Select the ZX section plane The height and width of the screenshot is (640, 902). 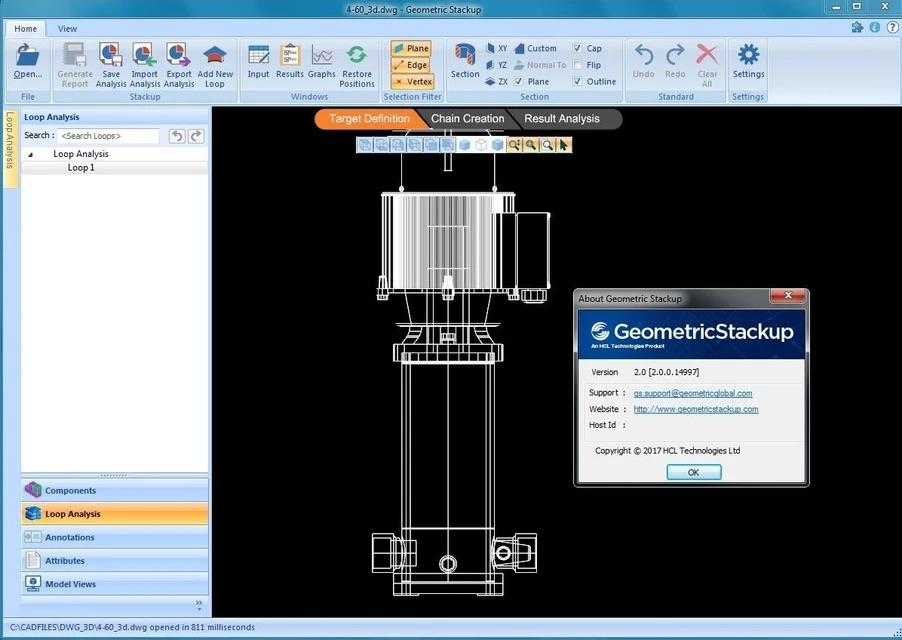pos(496,82)
